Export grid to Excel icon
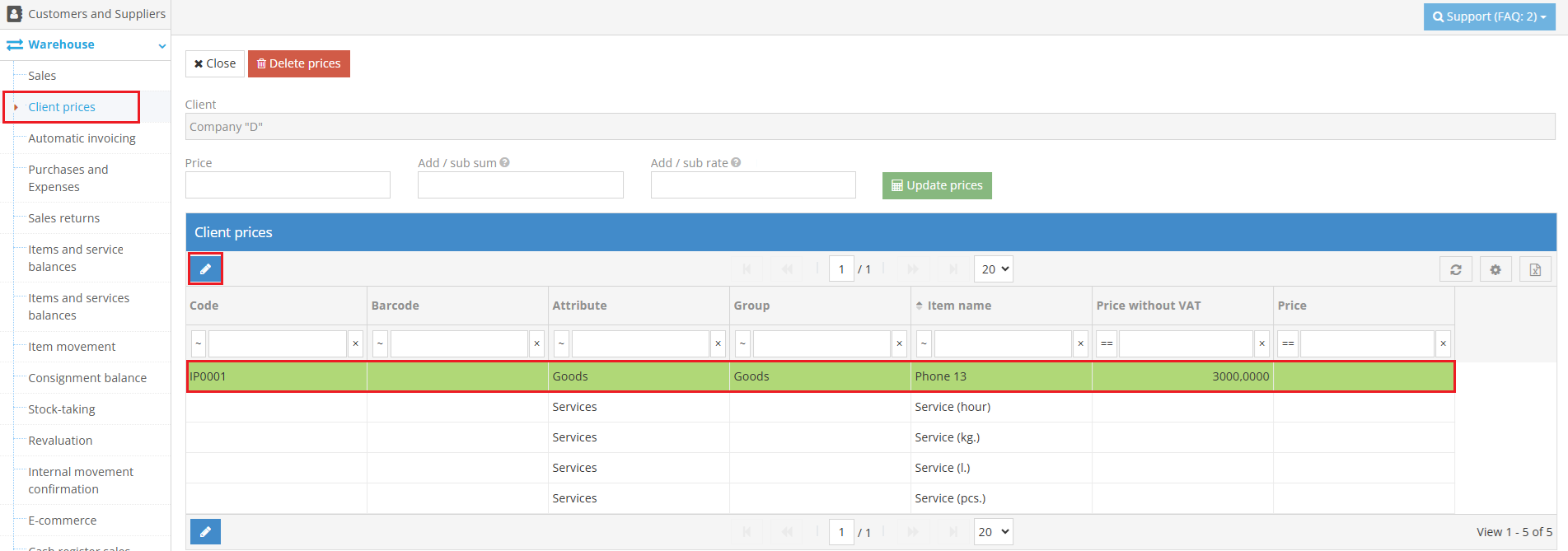This screenshot has height=551, width=1568. pyautogui.click(x=1535, y=269)
